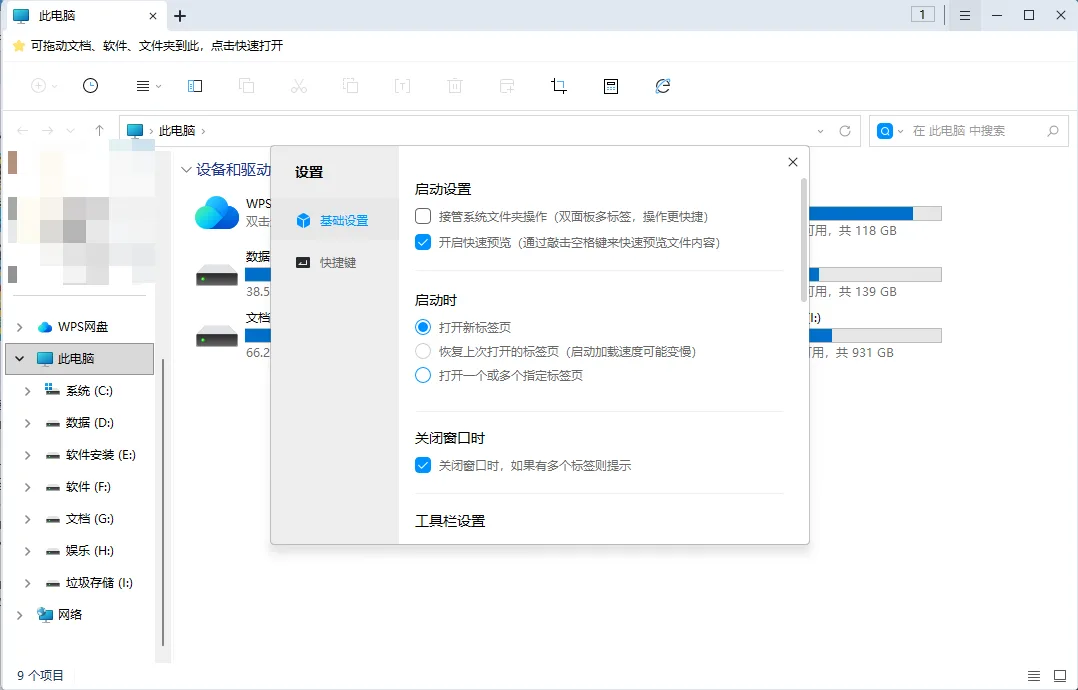The image size is (1078, 690).
Task: Collapse 此电脑 tree node
Action: (20, 359)
